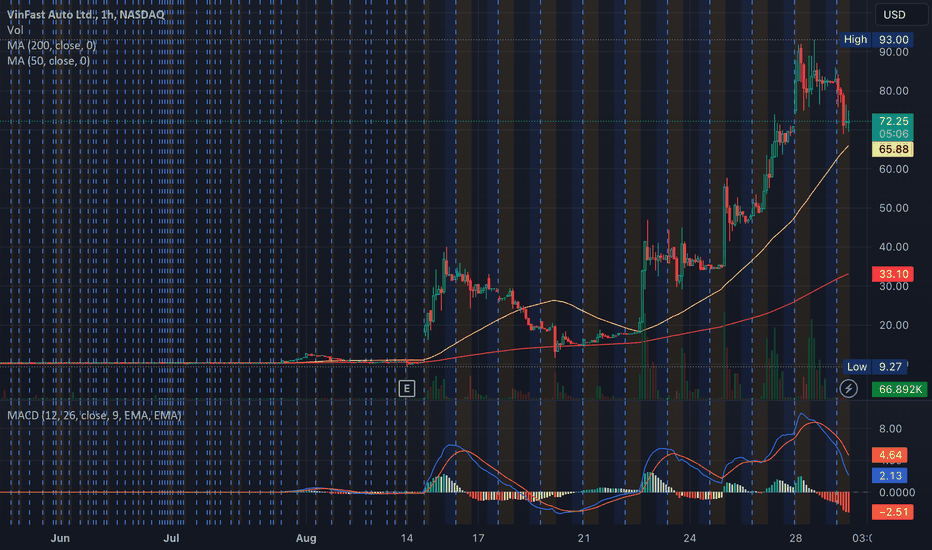Click the High 93.00 price label

coord(876,39)
